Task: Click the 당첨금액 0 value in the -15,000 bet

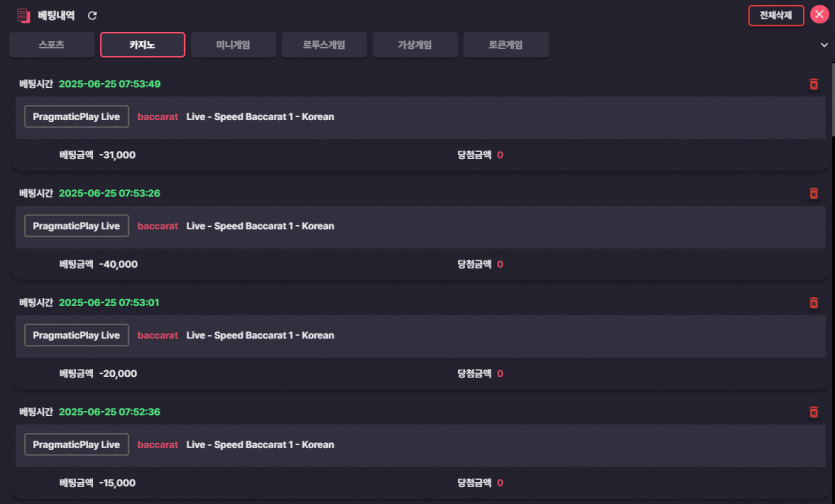Action: (500, 483)
